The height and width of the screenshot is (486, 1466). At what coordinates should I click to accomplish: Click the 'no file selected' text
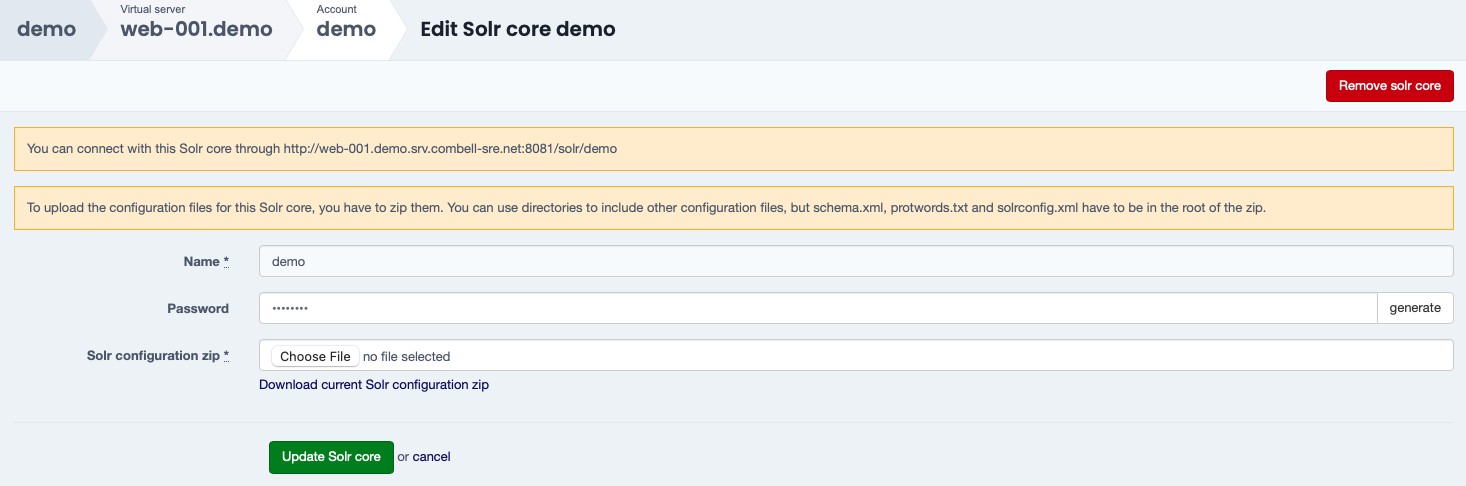click(406, 356)
